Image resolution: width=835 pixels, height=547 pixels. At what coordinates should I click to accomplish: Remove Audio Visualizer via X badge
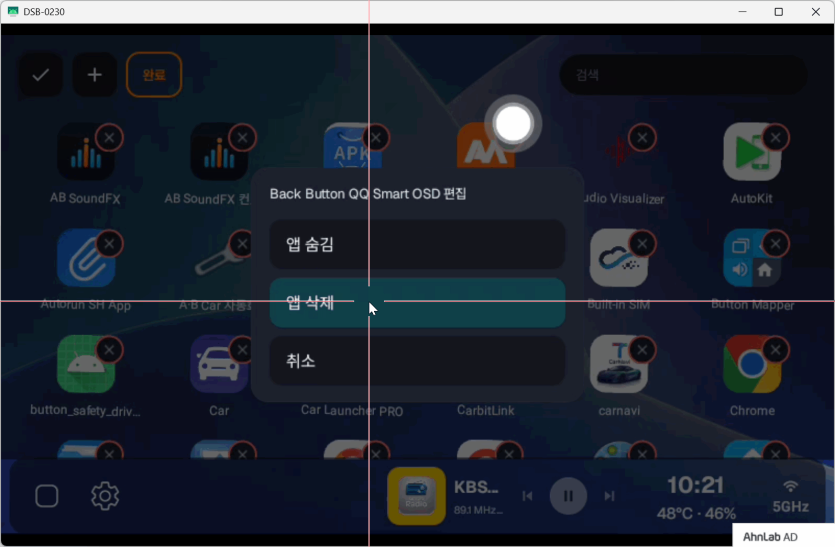642,138
